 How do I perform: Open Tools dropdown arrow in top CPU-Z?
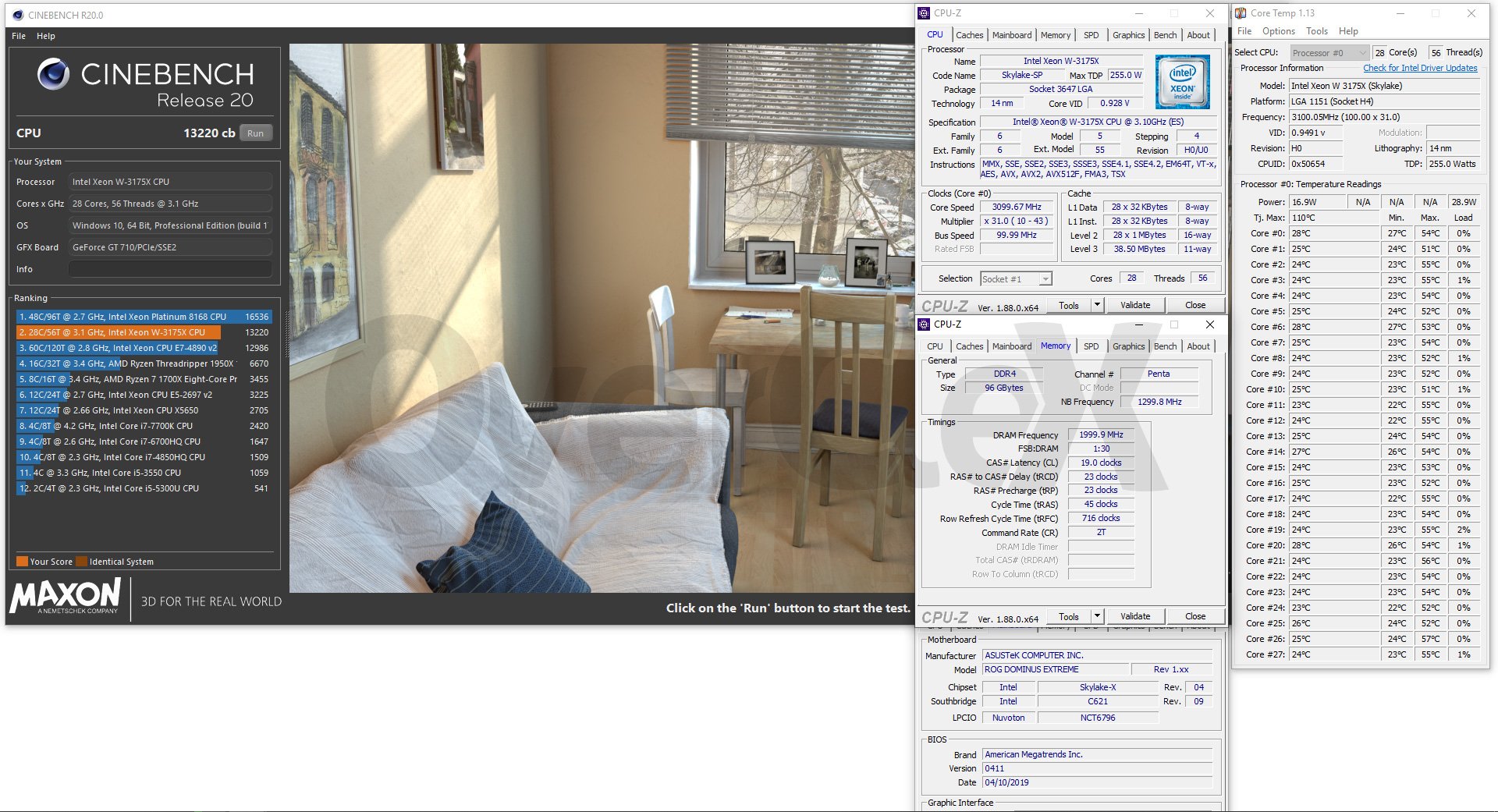click(x=1097, y=305)
